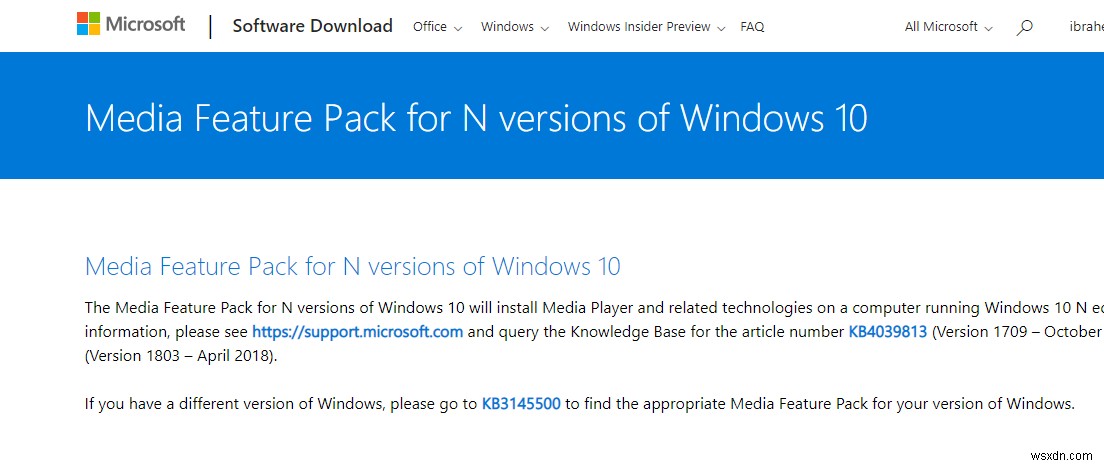The height and width of the screenshot is (466, 1104).
Task: Click the "(Version 1709 – October" text
Action: (x=1016, y=331)
